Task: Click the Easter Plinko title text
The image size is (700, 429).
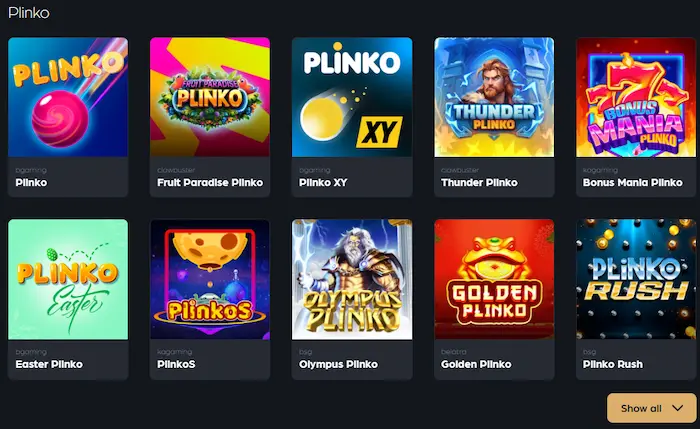Action: click(49, 364)
